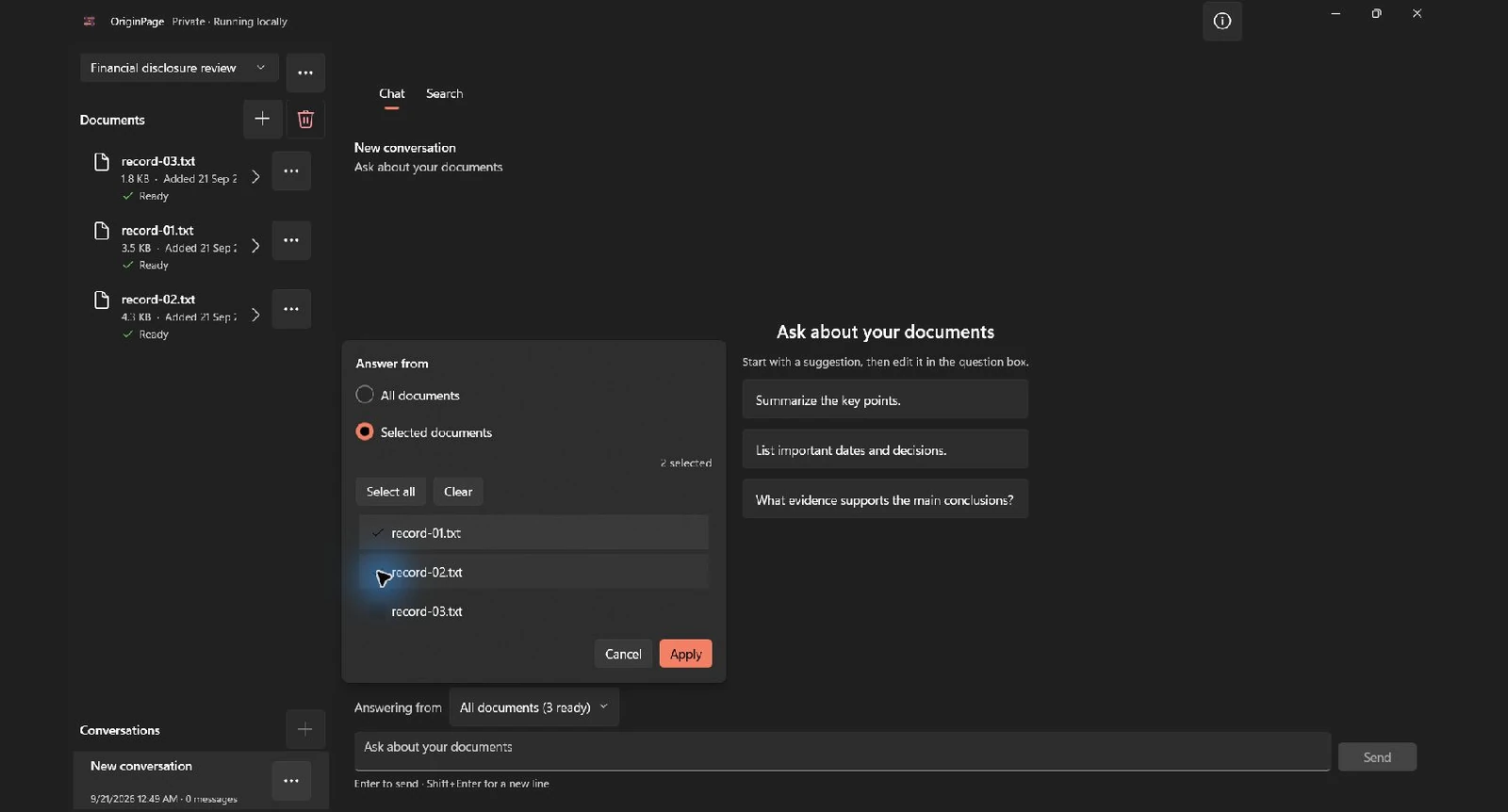Cancel the Answer from dialog
The height and width of the screenshot is (812, 1508).
click(x=623, y=654)
